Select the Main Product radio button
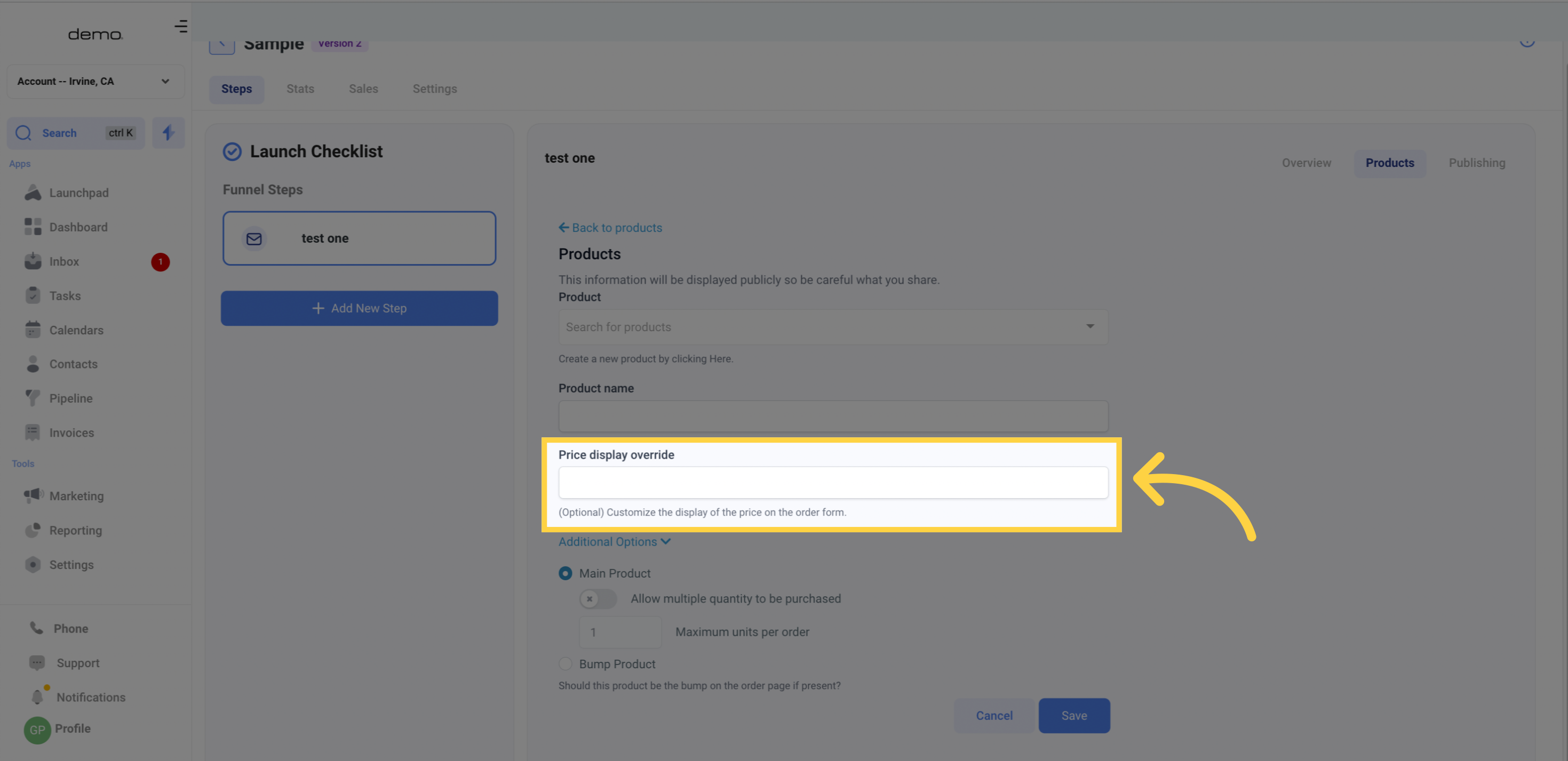Viewport: 1568px width, 761px height. [565, 573]
